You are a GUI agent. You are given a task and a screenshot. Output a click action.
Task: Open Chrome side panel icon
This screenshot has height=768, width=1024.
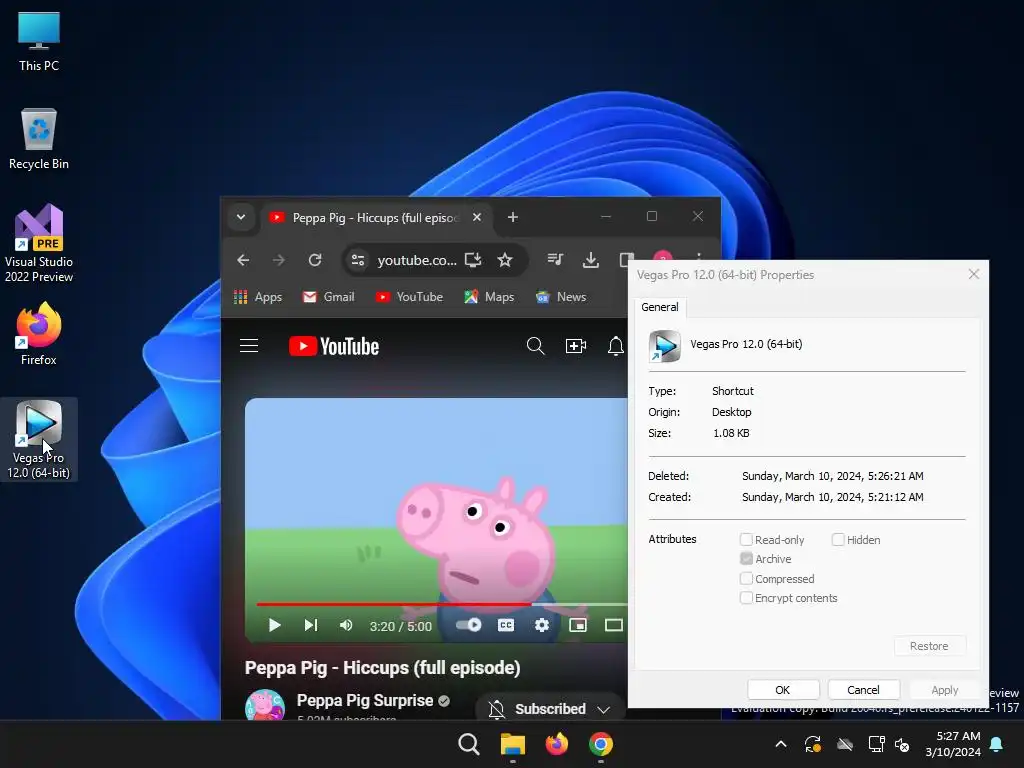pos(626,260)
